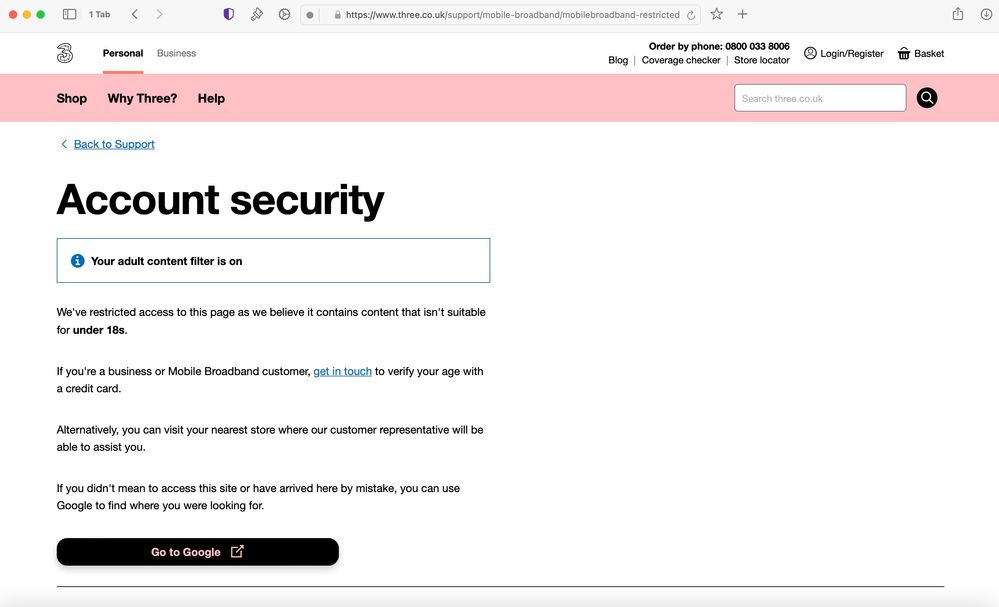Open the Help menu
Image resolution: width=999 pixels, height=607 pixels.
[x=211, y=98]
